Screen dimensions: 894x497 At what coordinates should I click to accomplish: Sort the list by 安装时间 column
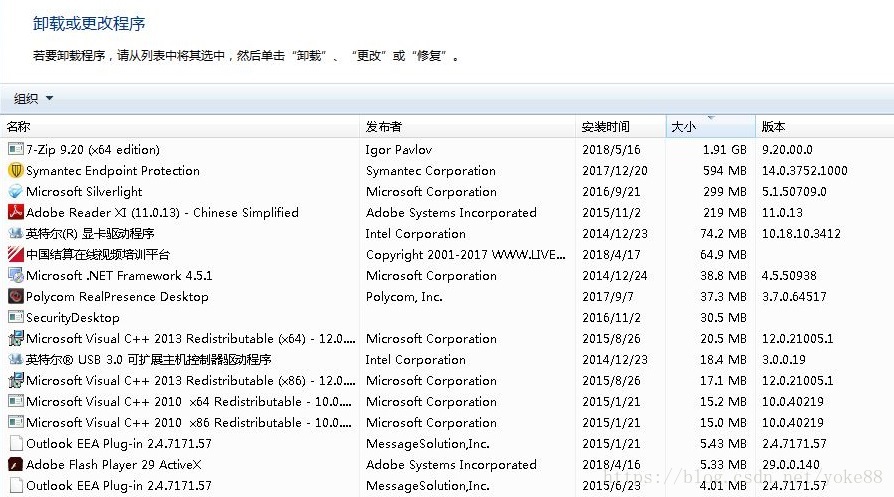pyautogui.click(x=620, y=127)
